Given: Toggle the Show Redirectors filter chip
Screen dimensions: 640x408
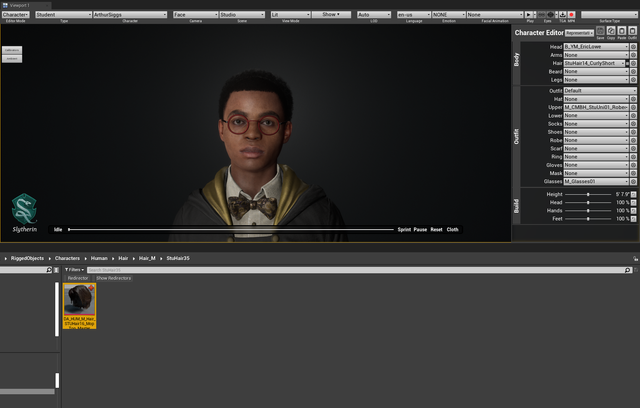Looking at the screenshot, I should [x=113, y=278].
